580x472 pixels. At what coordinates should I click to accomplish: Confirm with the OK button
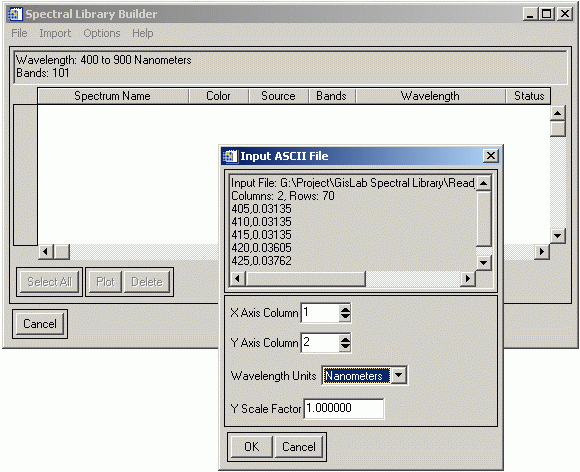click(252, 446)
